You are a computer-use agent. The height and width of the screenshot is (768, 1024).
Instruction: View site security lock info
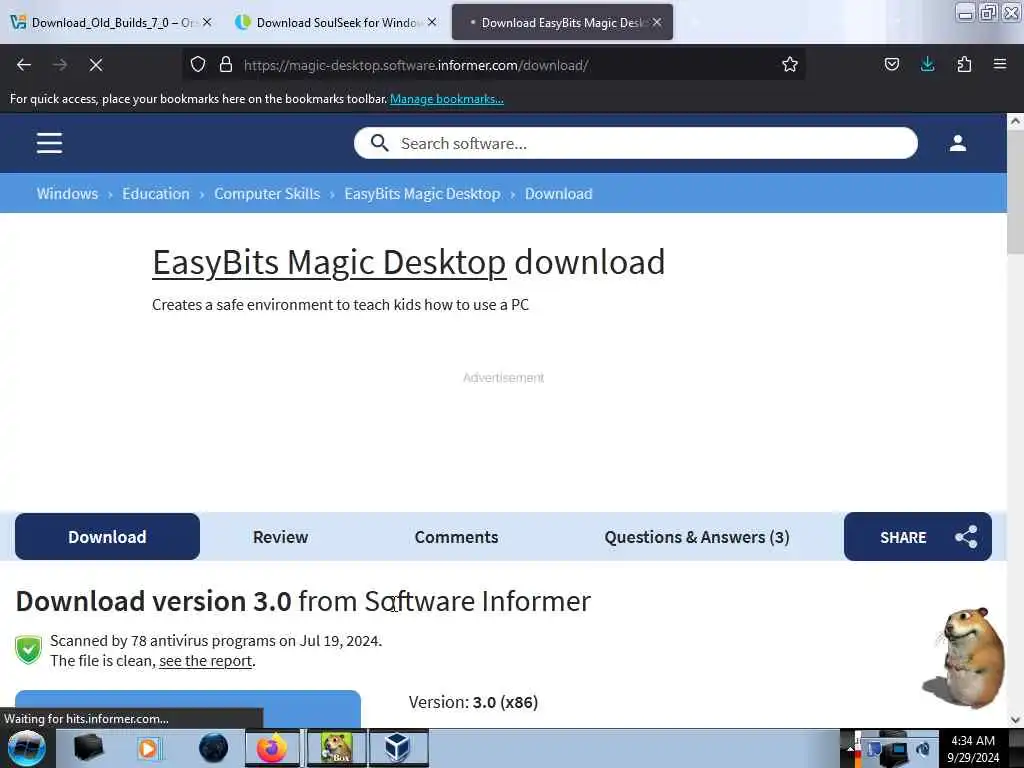coord(226,65)
